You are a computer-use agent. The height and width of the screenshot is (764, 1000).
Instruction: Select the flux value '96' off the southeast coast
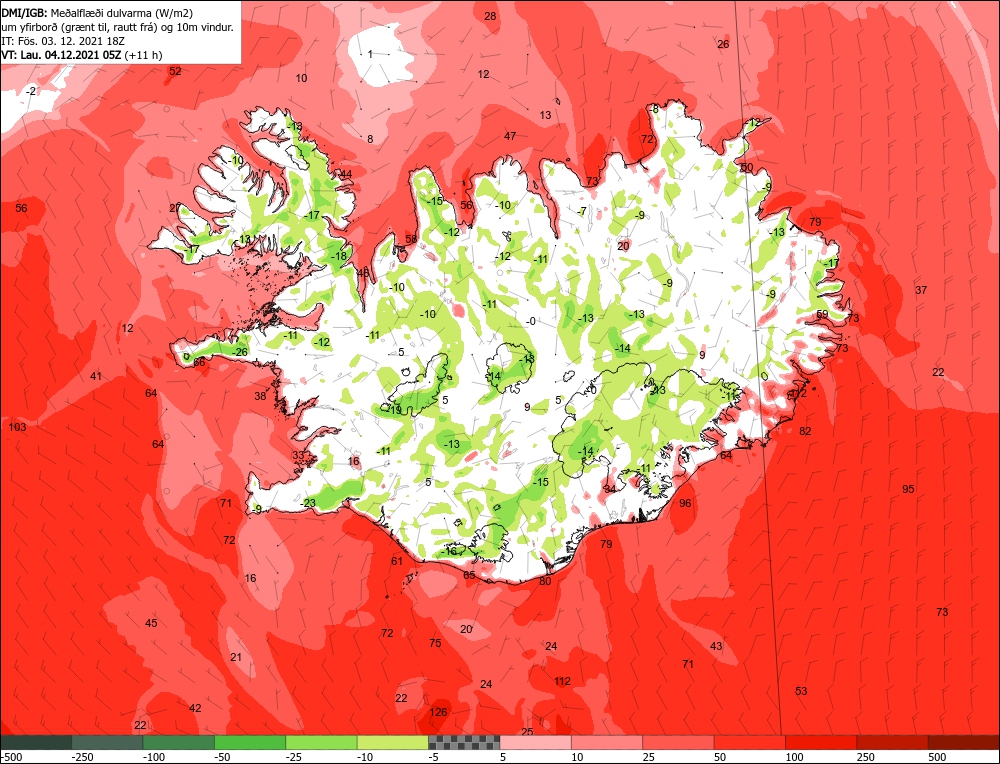pos(685,503)
